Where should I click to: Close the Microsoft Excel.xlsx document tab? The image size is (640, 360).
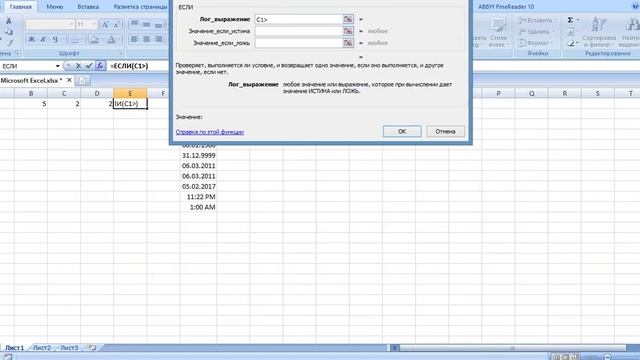69,80
